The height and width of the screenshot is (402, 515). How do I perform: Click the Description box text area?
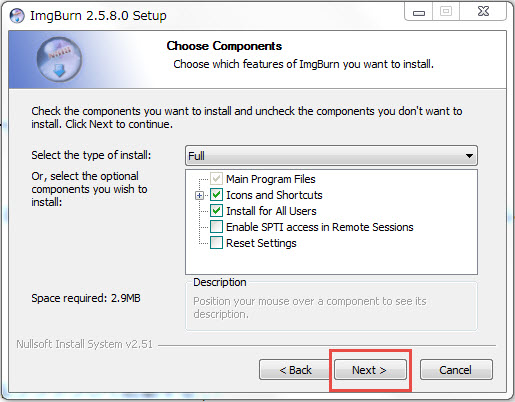331,308
